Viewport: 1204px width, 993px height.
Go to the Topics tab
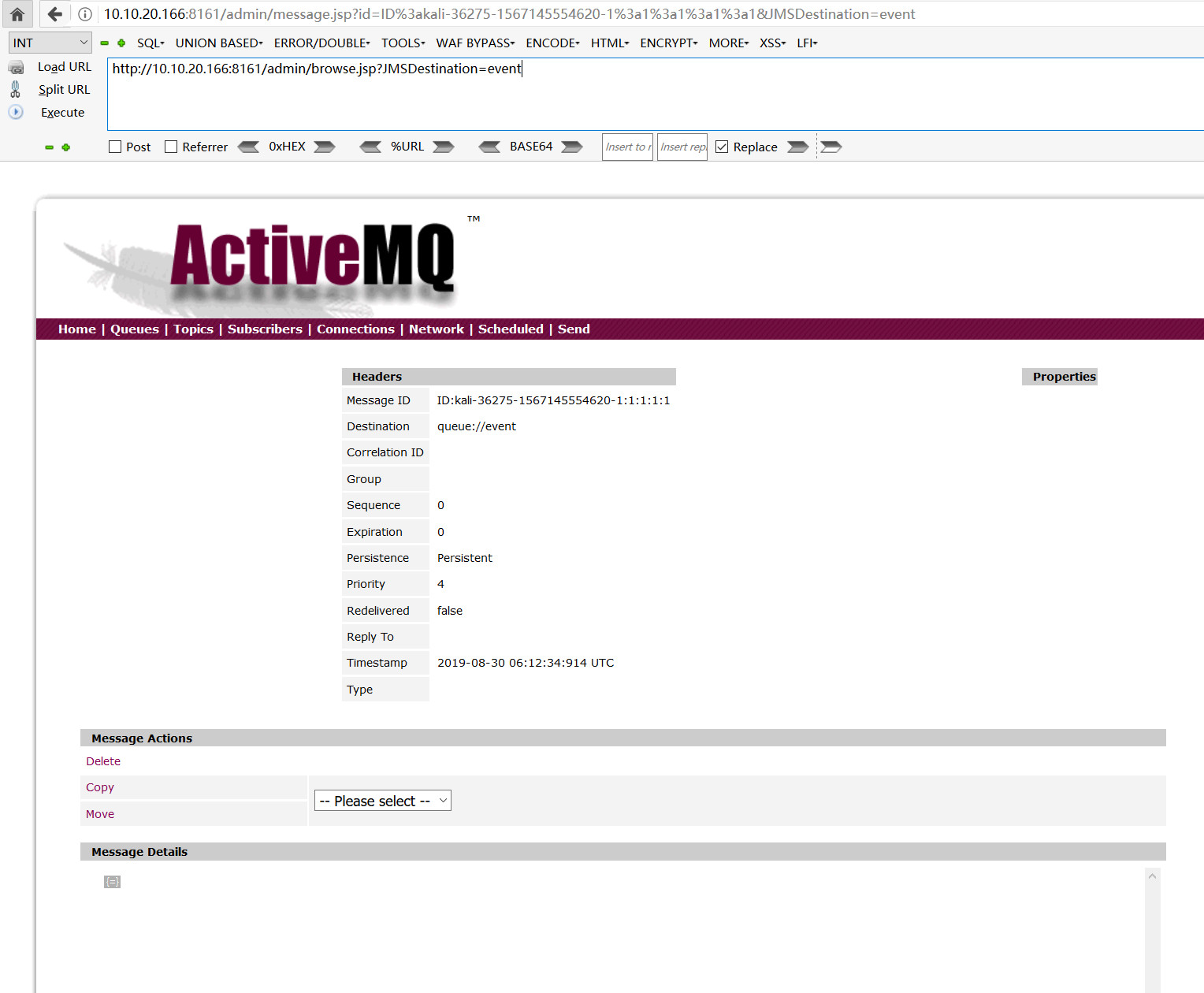pos(194,329)
